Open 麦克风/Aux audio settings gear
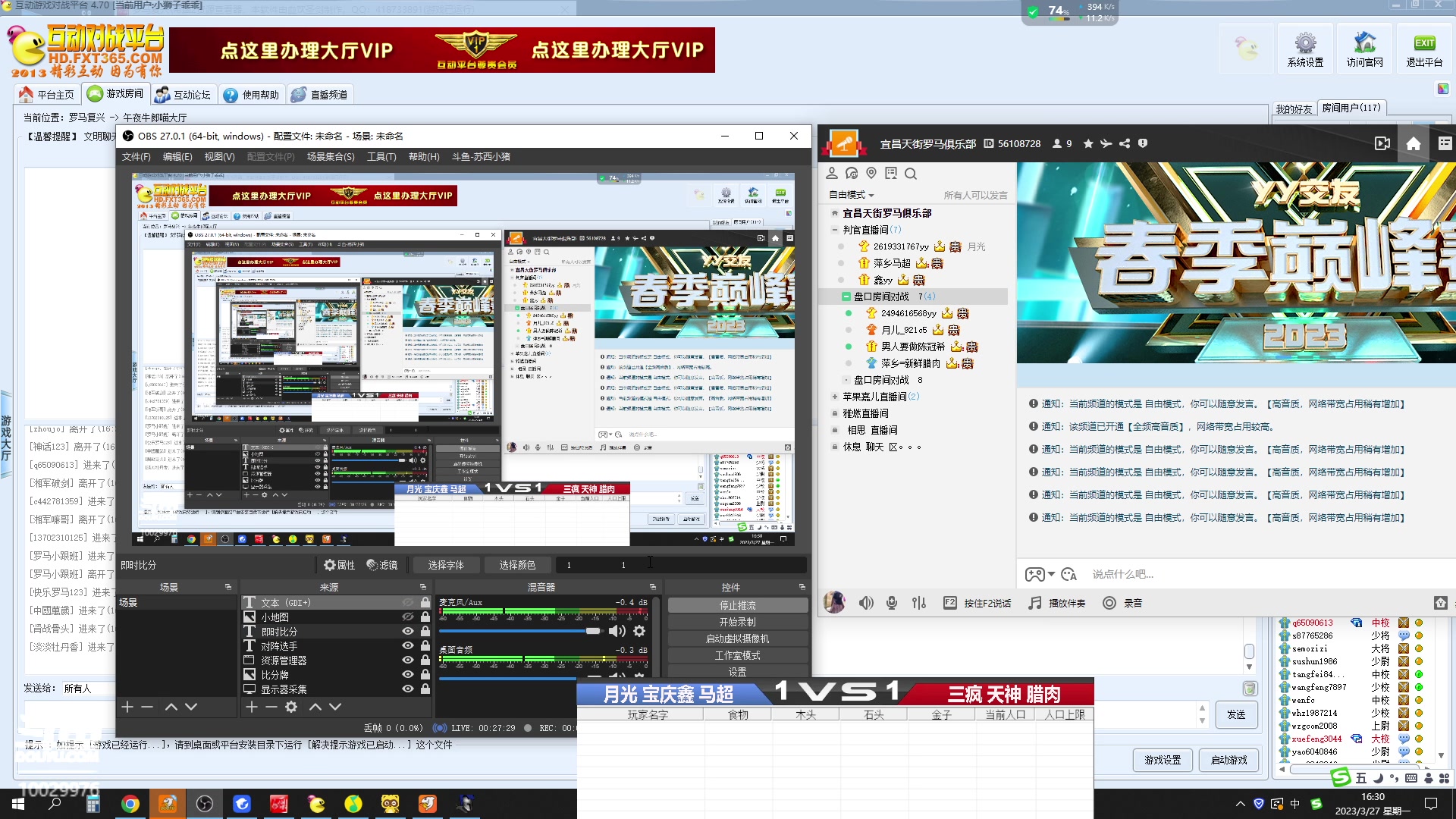The image size is (1456, 819). point(639,631)
